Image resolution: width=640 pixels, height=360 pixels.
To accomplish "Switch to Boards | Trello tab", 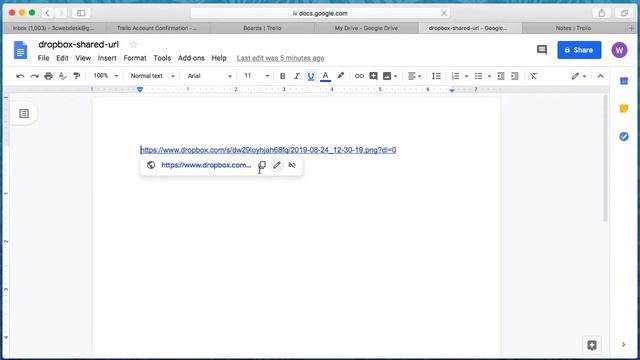I will (262, 28).
